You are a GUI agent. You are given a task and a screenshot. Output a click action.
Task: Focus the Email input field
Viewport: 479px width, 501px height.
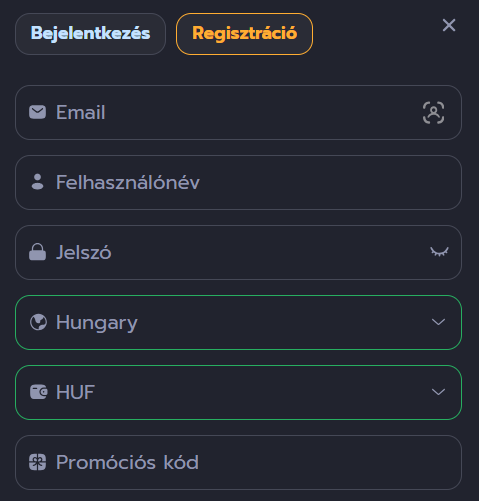[x=238, y=112]
